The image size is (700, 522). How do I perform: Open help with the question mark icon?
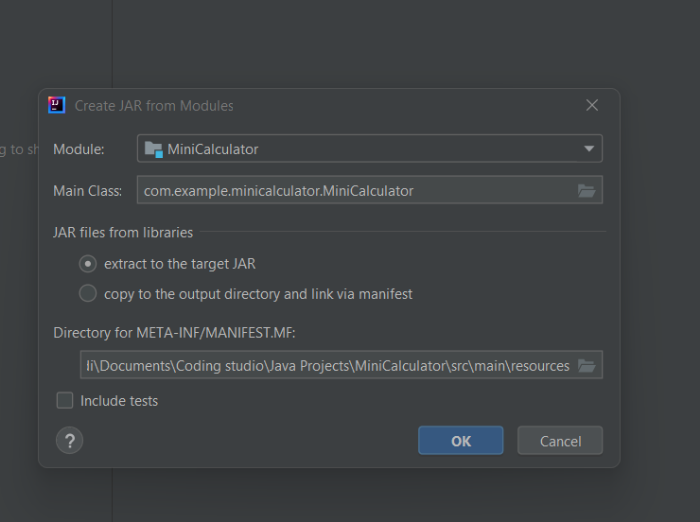[x=69, y=441]
